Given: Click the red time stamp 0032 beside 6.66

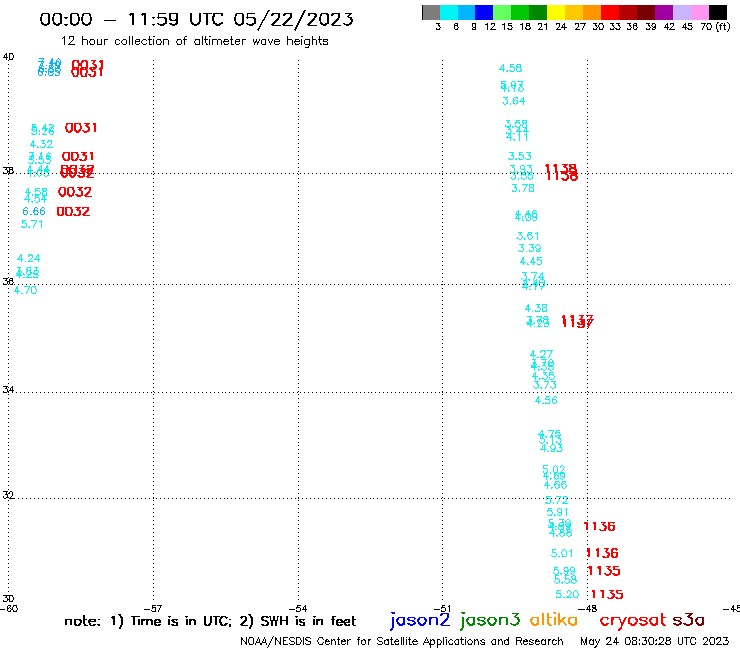Looking at the screenshot, I should point(73,212).
